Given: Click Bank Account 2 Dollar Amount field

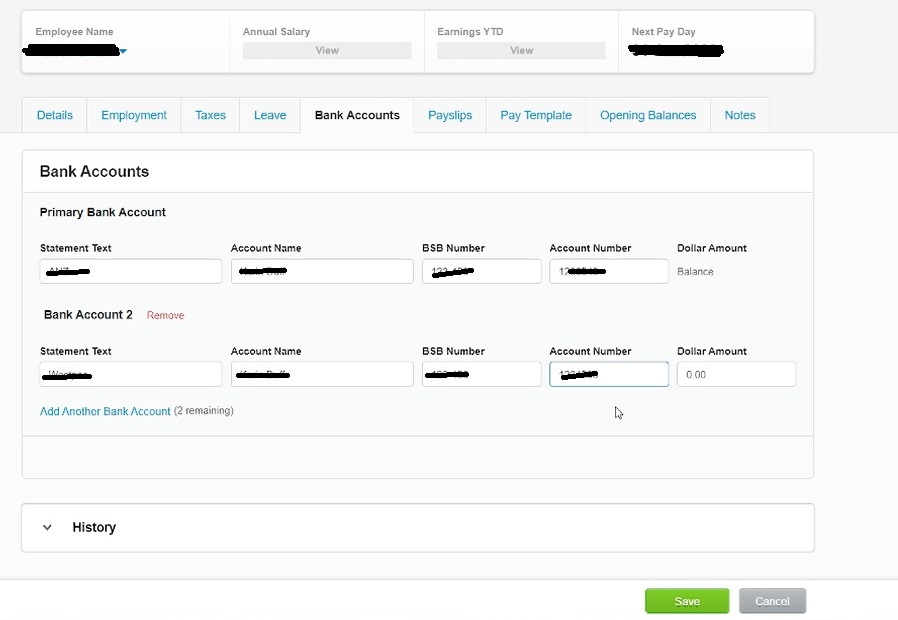Looking at the screenshot, I should tap(736, 374).
